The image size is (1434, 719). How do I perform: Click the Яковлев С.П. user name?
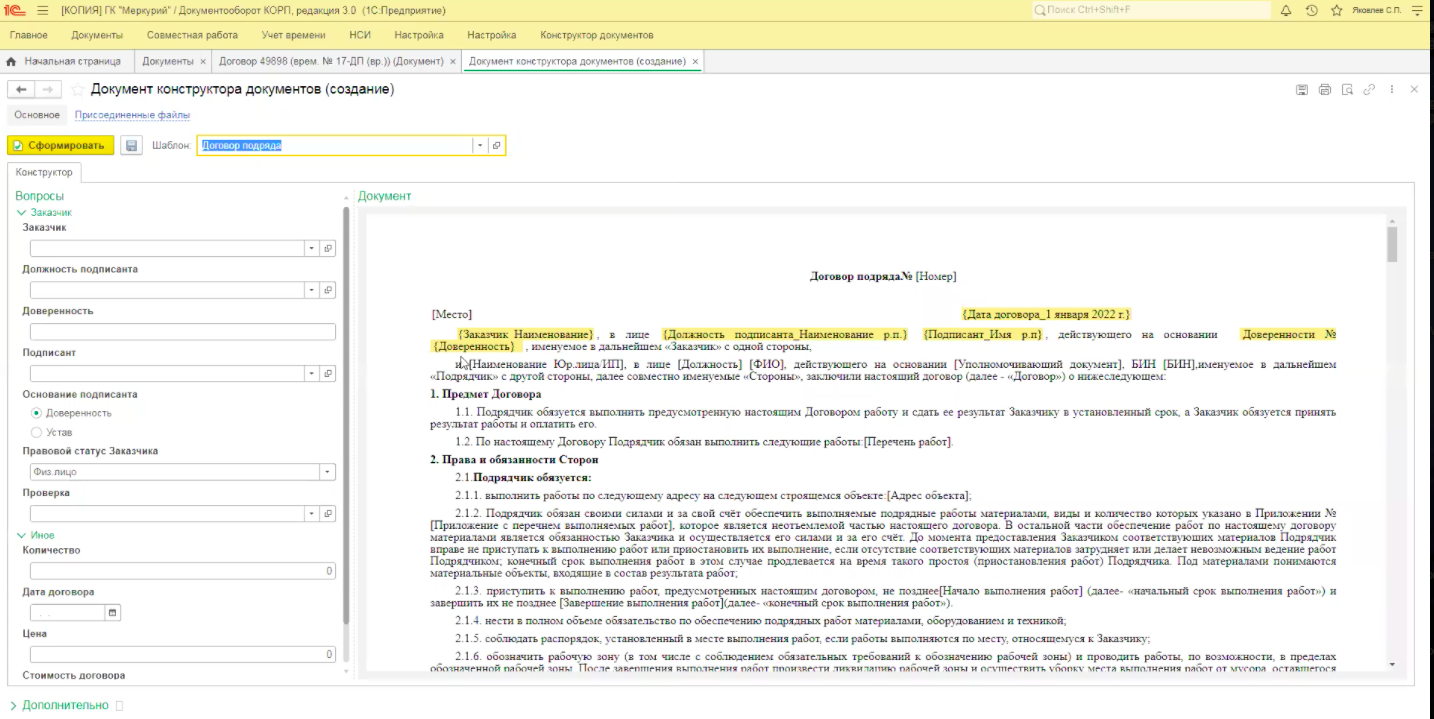1378,10
